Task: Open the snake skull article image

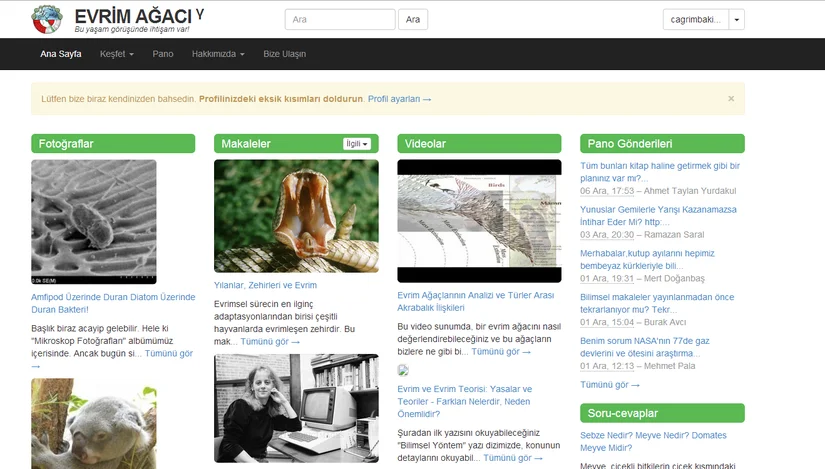Action: click(296, 216)
